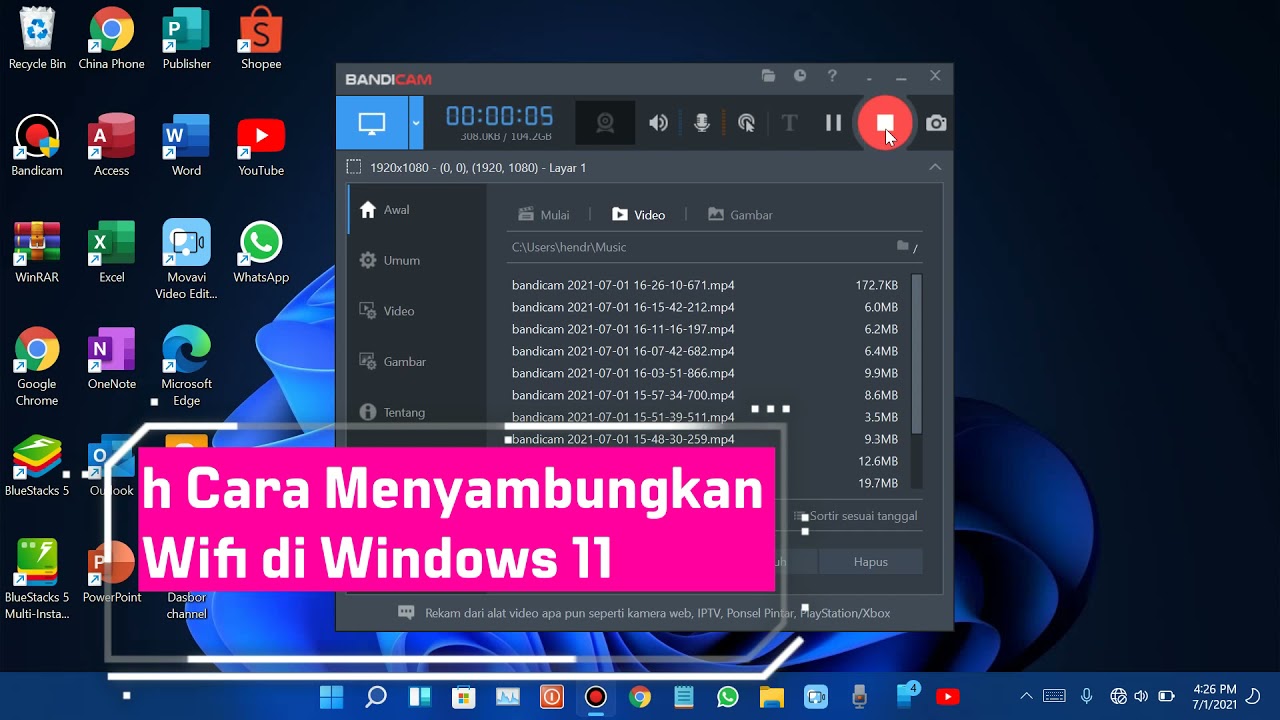Toggle microphone recording in Bandicam toolbar
The height and width of the screenshot is (720, 1280).
point(702,123)
